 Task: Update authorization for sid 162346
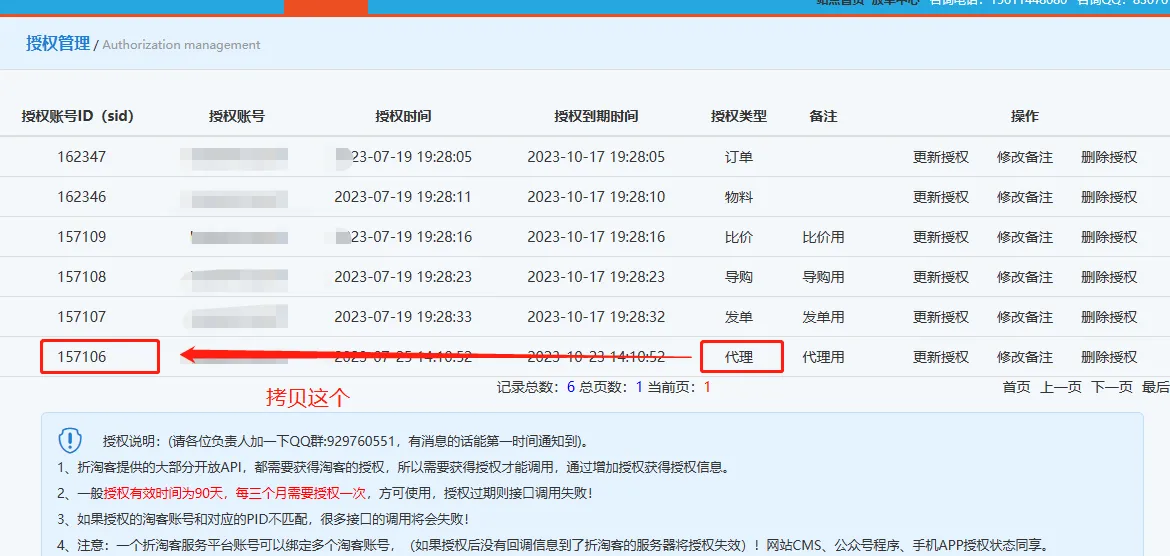pyautogui.click(x=940, y=197)
